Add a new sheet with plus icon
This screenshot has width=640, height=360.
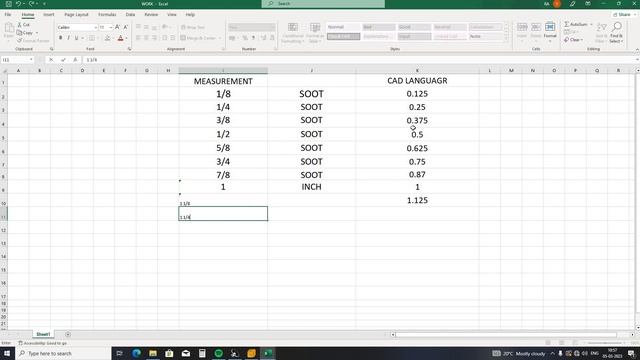pos(68,334)
